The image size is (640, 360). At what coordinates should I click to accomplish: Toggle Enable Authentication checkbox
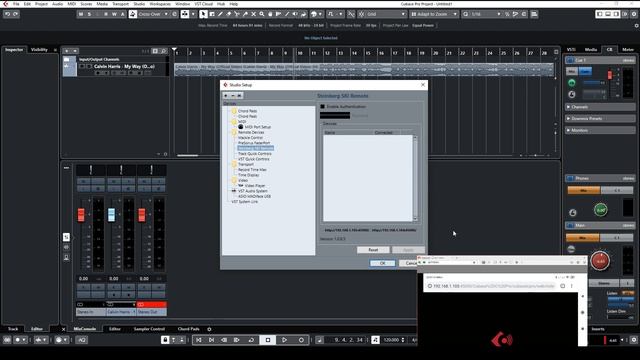click(322, 107)
